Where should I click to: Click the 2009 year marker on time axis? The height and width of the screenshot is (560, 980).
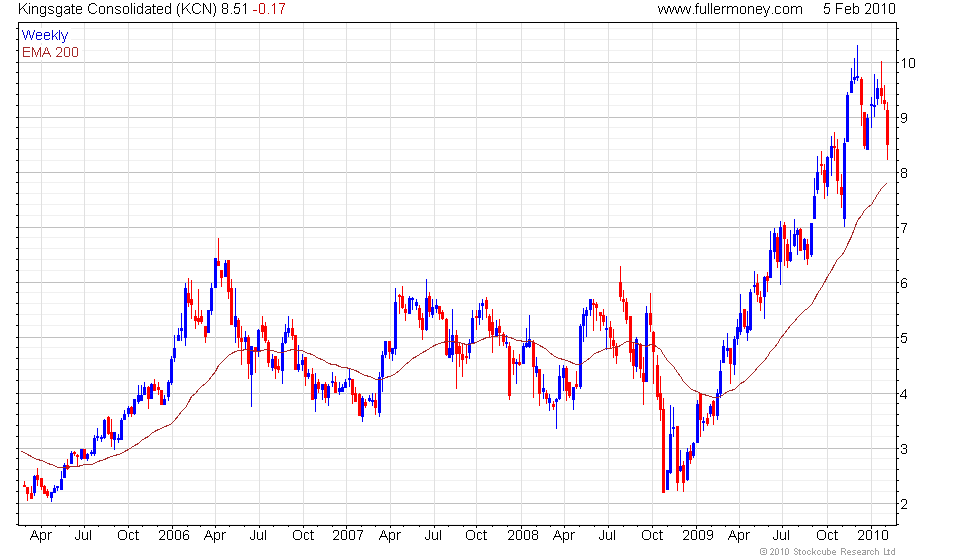click(698, 536)
